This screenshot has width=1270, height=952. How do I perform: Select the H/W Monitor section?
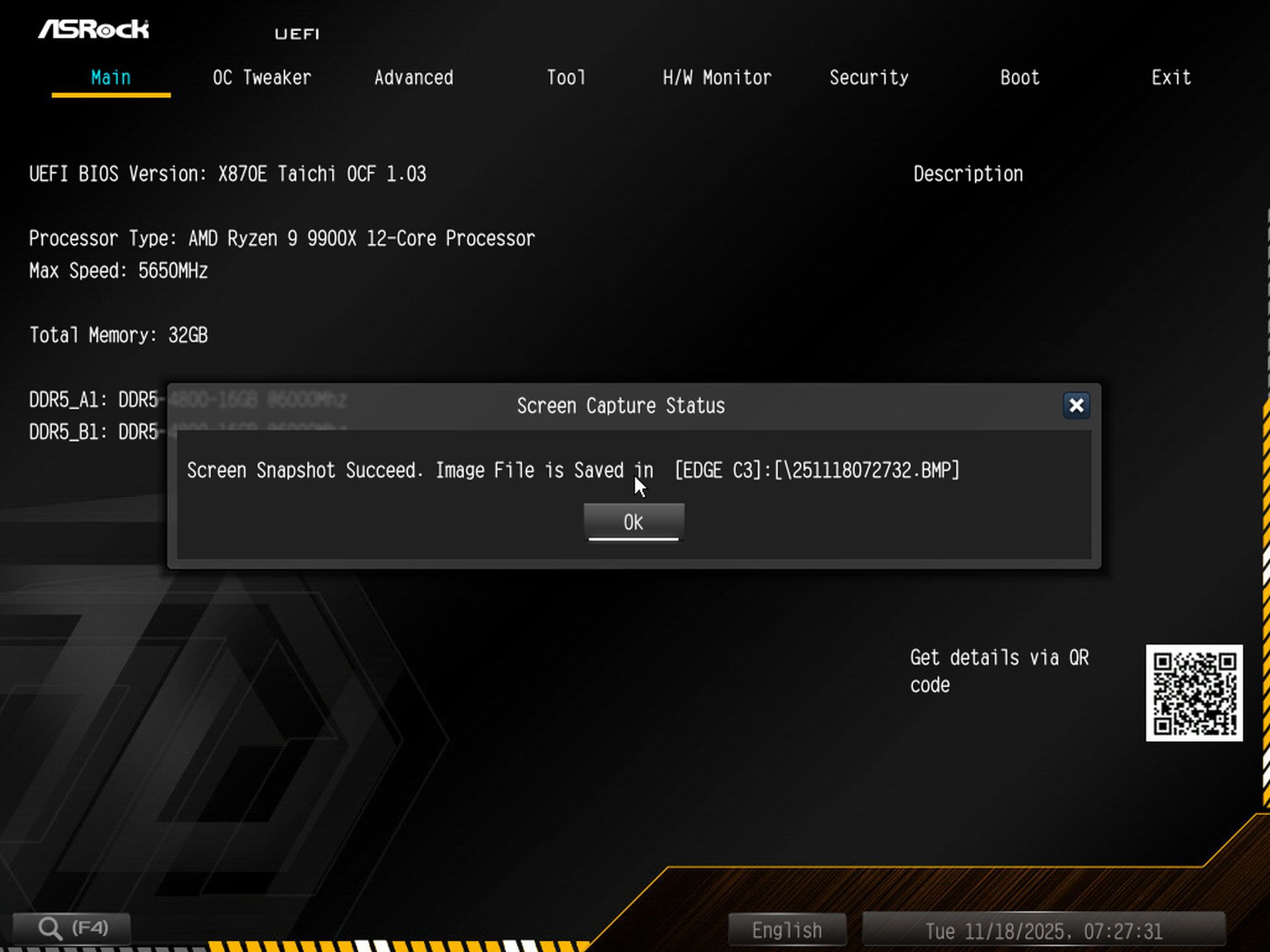click(717, 77)
